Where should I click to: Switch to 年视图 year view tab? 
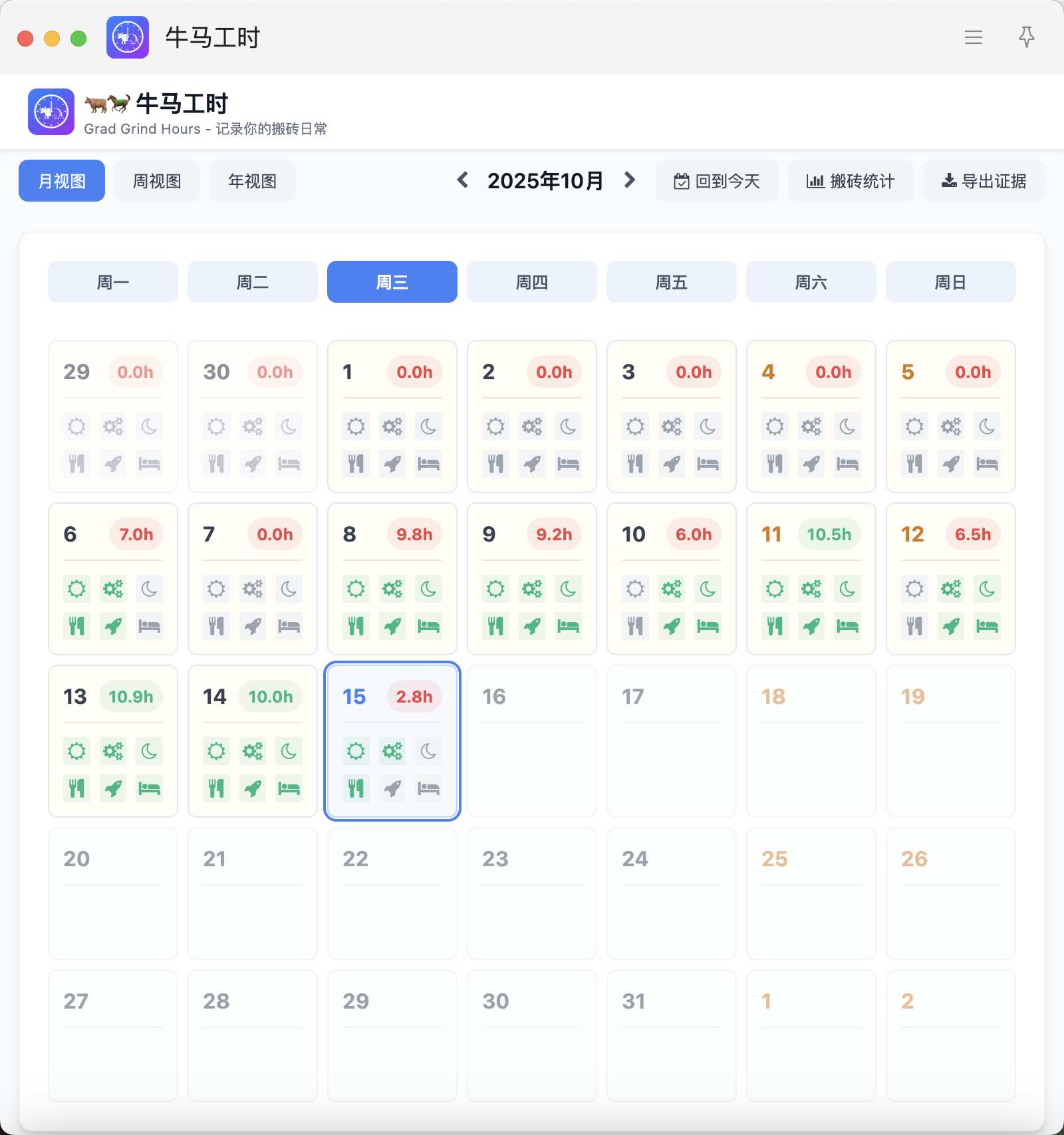point(253,180)
